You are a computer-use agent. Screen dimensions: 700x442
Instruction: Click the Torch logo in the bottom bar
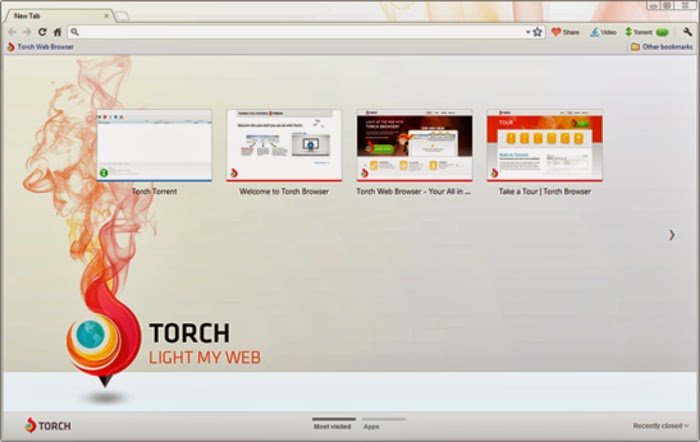click(48, 425)
